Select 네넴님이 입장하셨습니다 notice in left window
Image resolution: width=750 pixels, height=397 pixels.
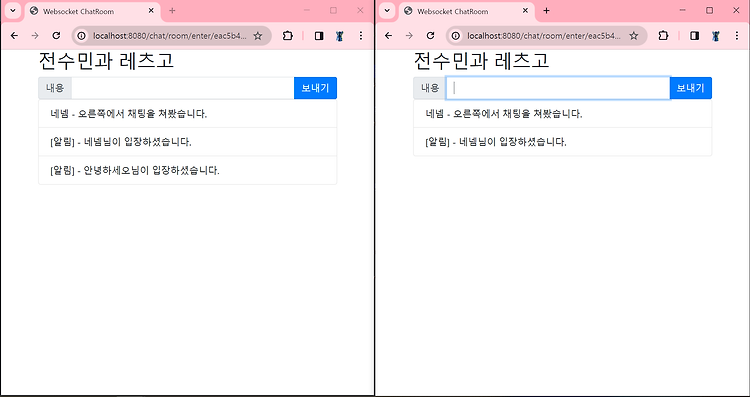tap(188, 142)
